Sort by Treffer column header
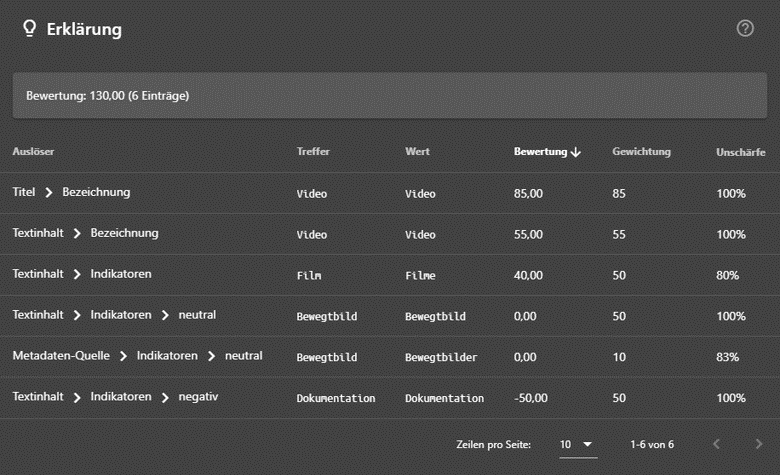Viewport: 780px width, 475px height. click(313, 151)
